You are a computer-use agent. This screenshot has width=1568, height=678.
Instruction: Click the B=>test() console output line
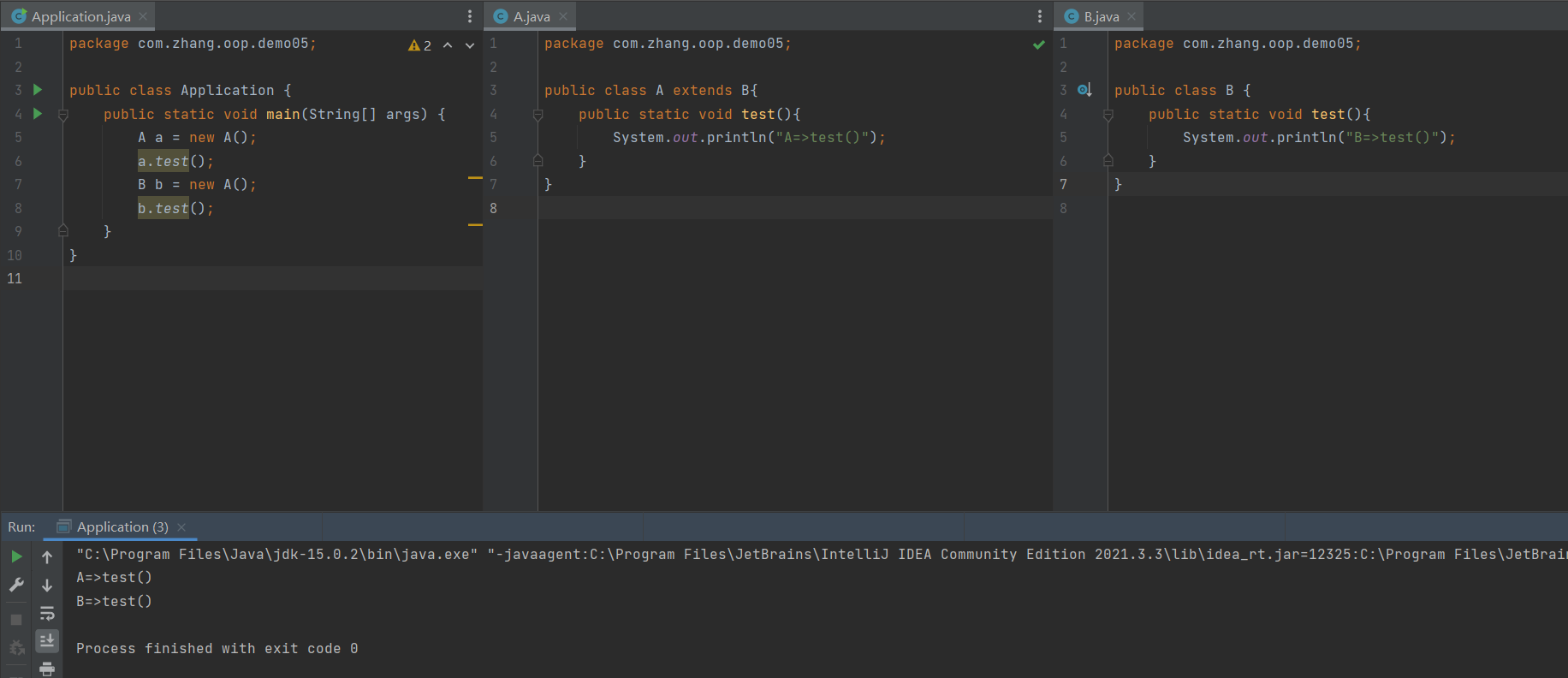(114, 602)
